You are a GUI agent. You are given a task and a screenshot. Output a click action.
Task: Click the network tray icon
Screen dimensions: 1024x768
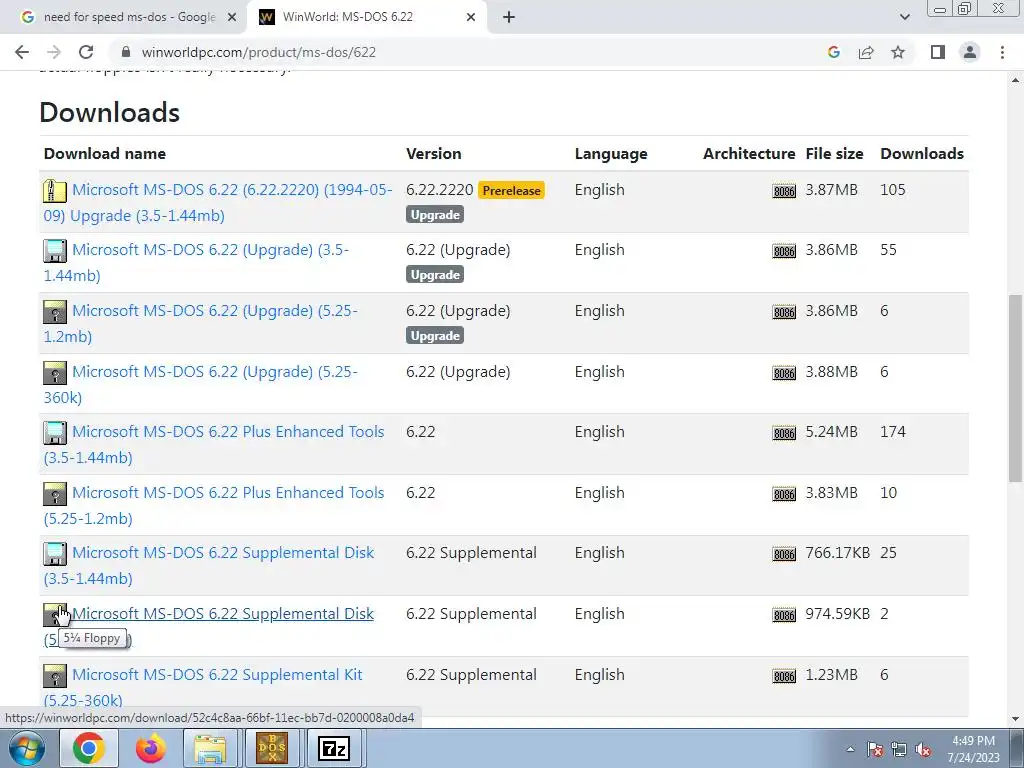click(899, 750)
